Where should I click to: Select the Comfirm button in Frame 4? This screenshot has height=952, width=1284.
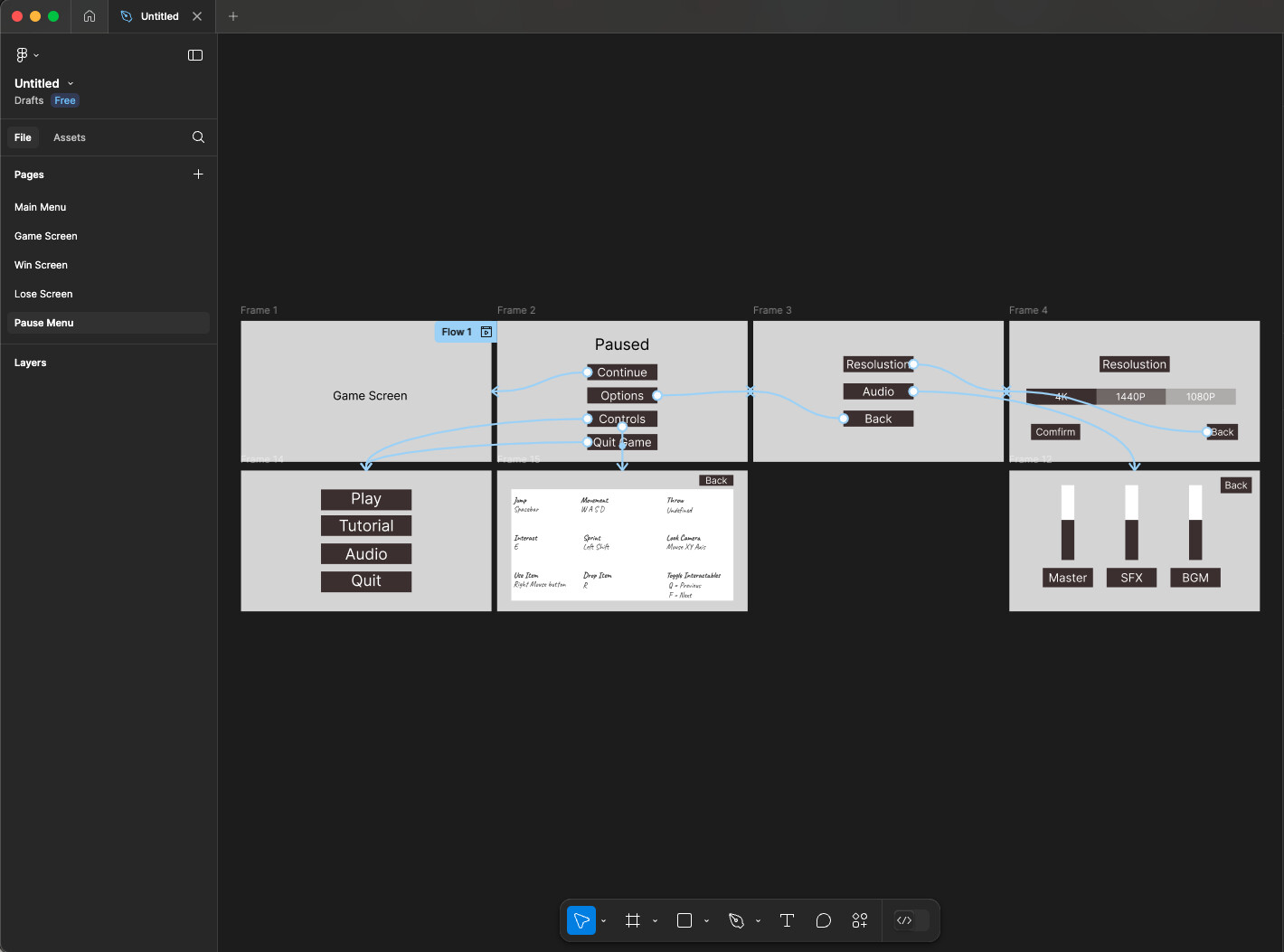pyautogui.click(x=1055, y=432)
